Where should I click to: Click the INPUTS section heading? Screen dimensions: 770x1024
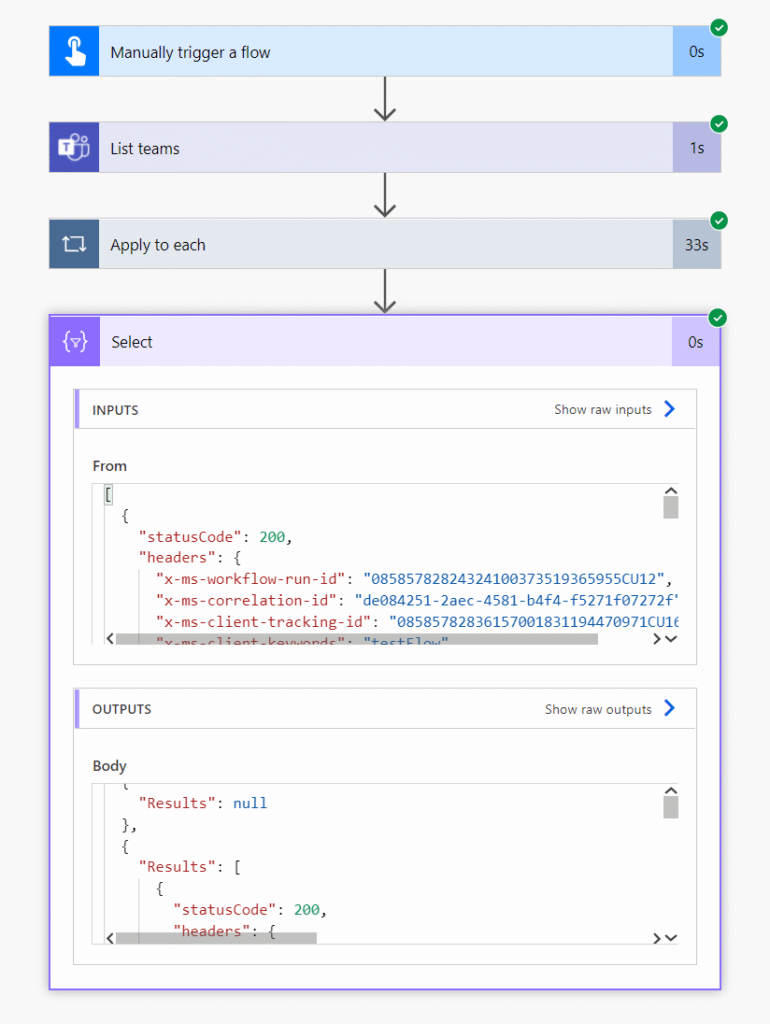click(115, 410)
